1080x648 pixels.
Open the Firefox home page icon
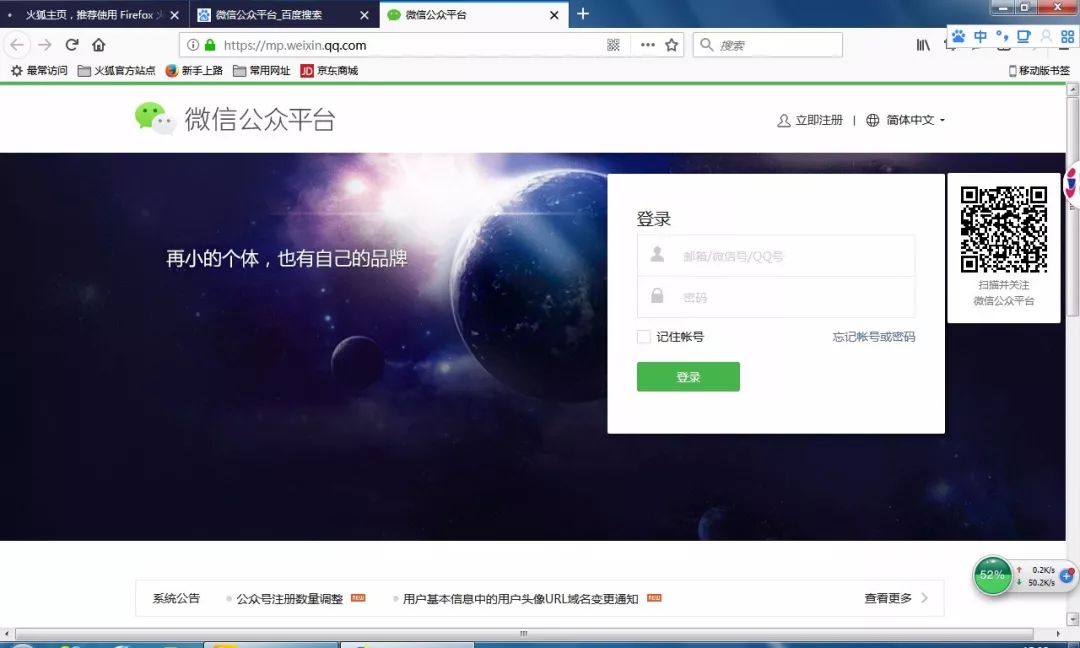click(98, 45)
